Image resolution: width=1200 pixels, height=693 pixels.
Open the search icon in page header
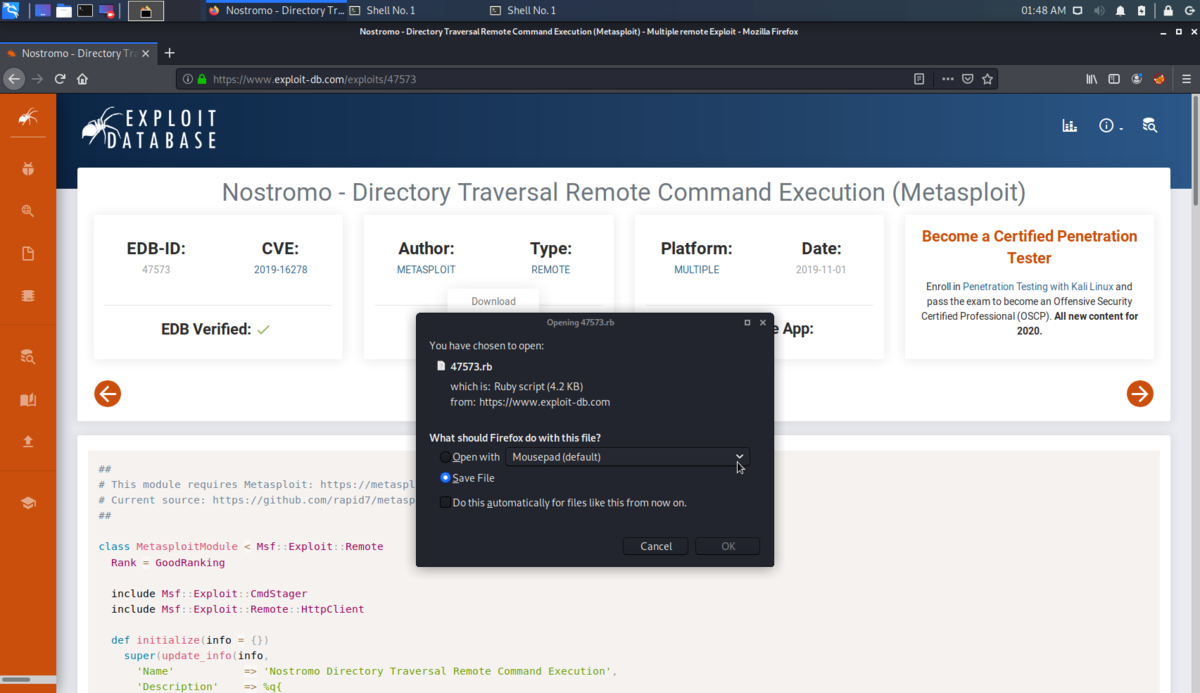coord(1150,126)
